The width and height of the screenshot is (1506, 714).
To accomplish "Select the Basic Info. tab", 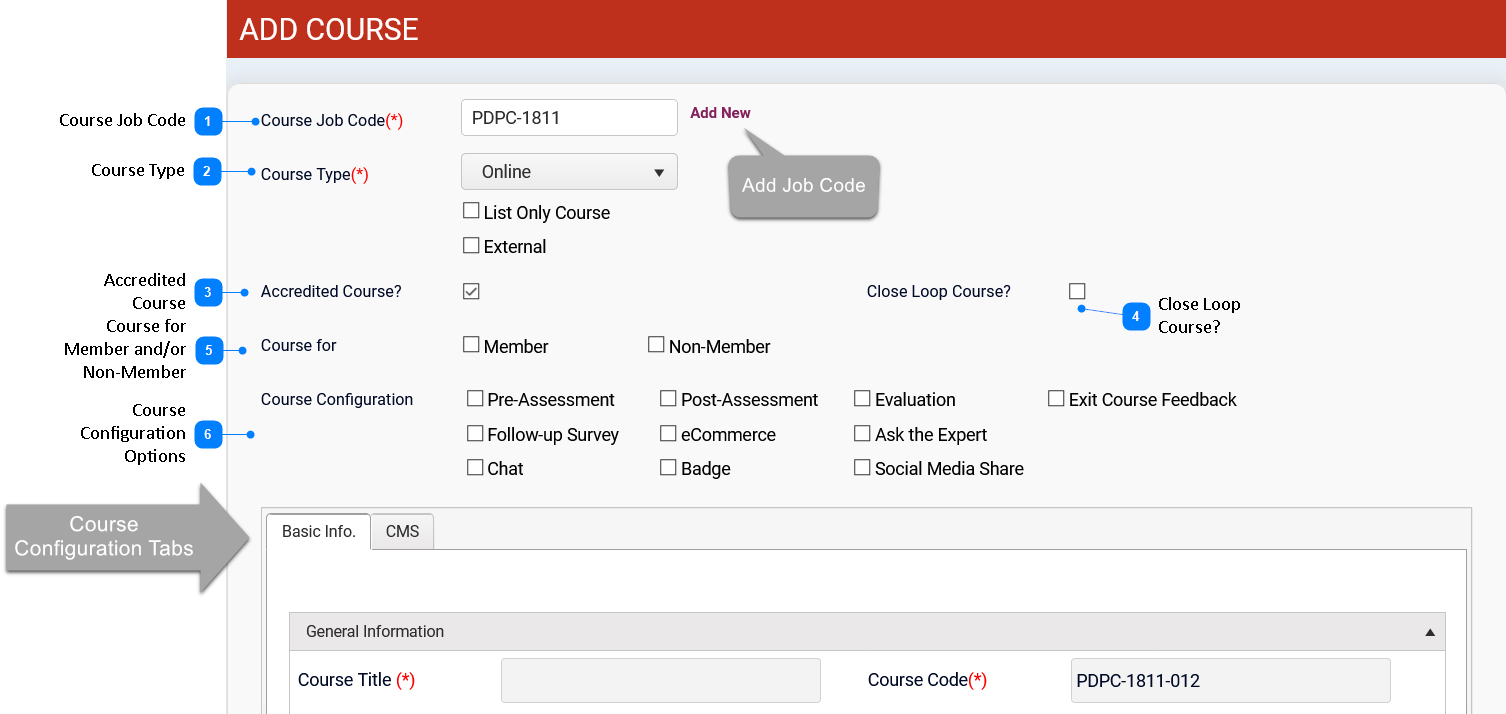I will 318,532.
